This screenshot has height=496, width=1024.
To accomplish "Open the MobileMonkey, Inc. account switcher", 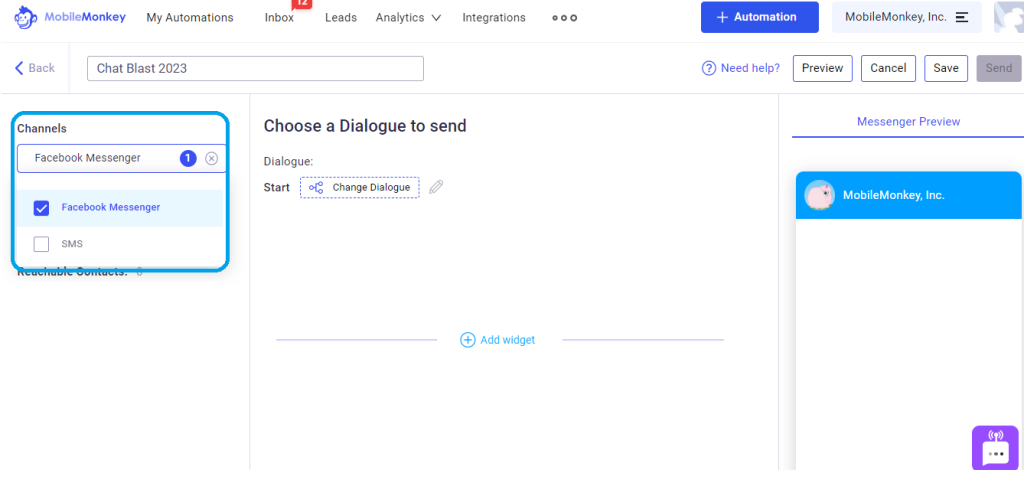I will pos(906,17).
